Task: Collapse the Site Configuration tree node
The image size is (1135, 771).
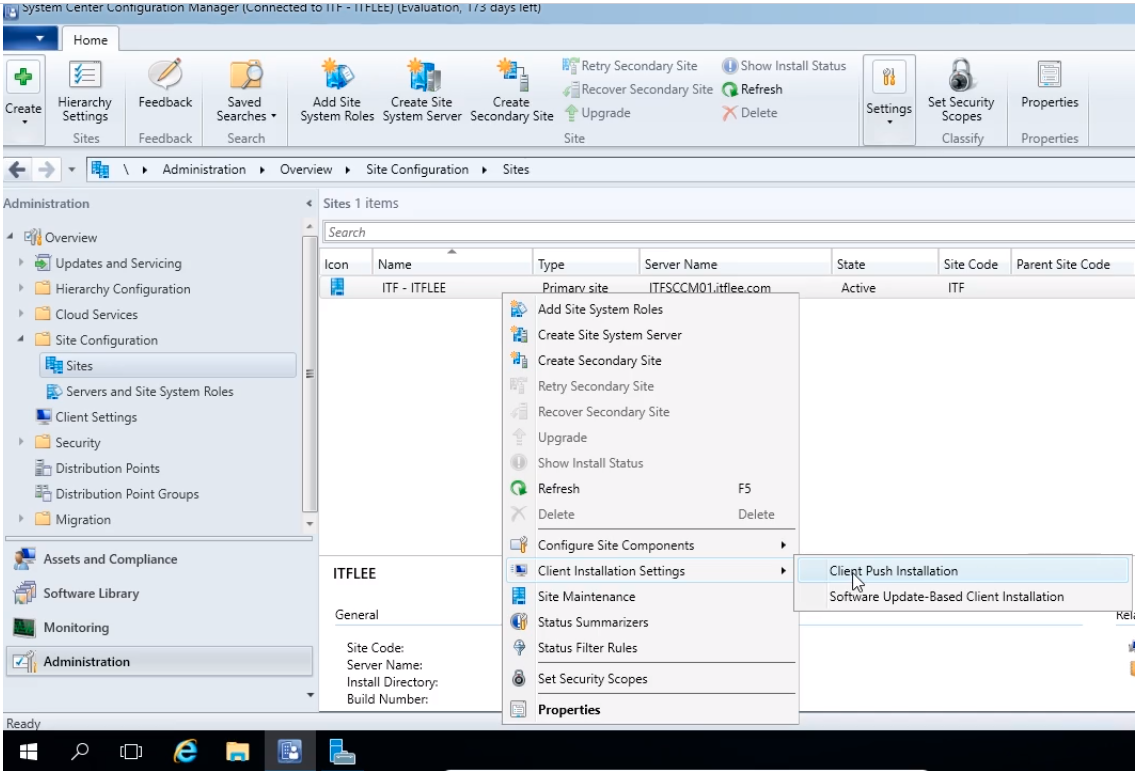Action: pyautogui.click(x=22, y=340)
